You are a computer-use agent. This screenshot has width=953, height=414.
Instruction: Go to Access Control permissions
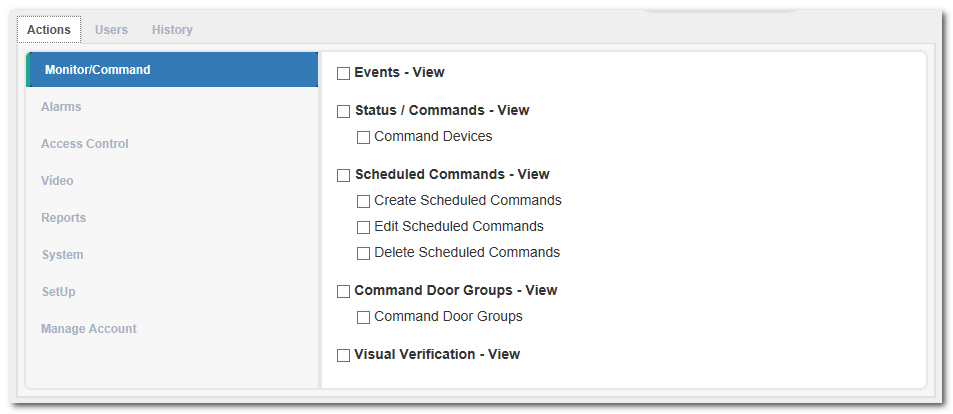pyautogui.click(x=172, y=144)
